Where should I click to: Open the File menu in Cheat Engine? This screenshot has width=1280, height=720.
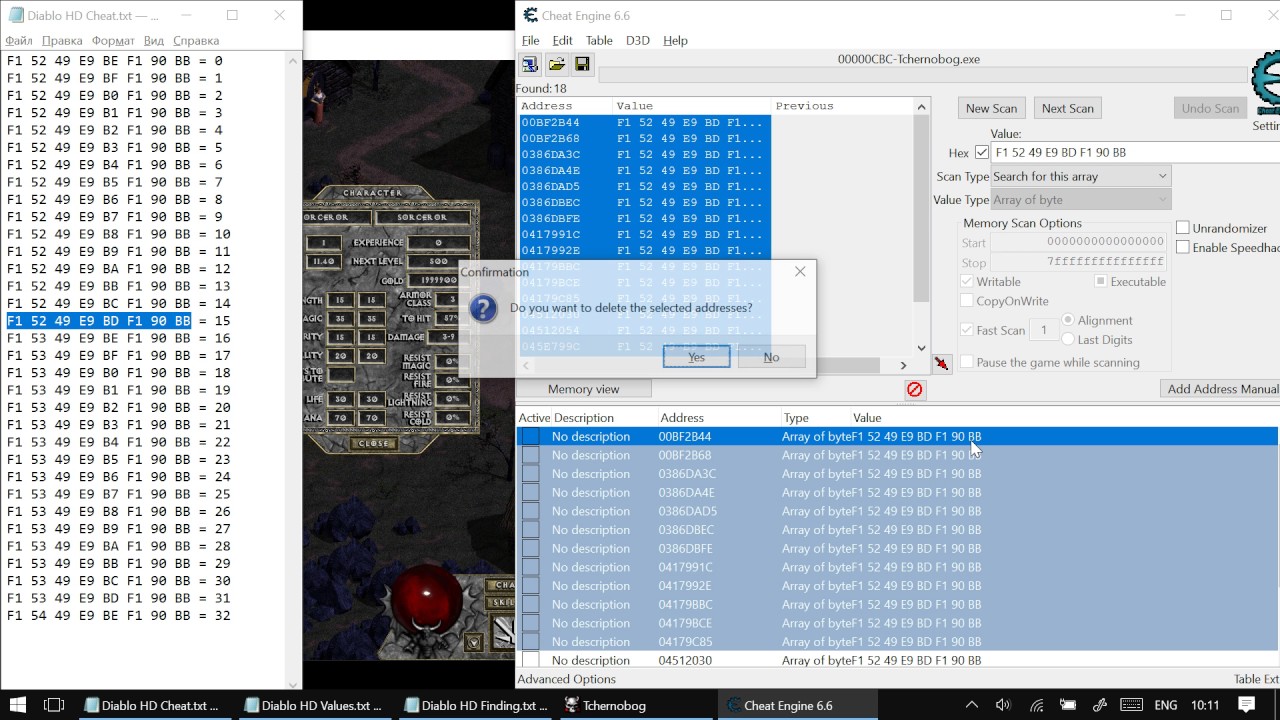[x=530, y=40]
